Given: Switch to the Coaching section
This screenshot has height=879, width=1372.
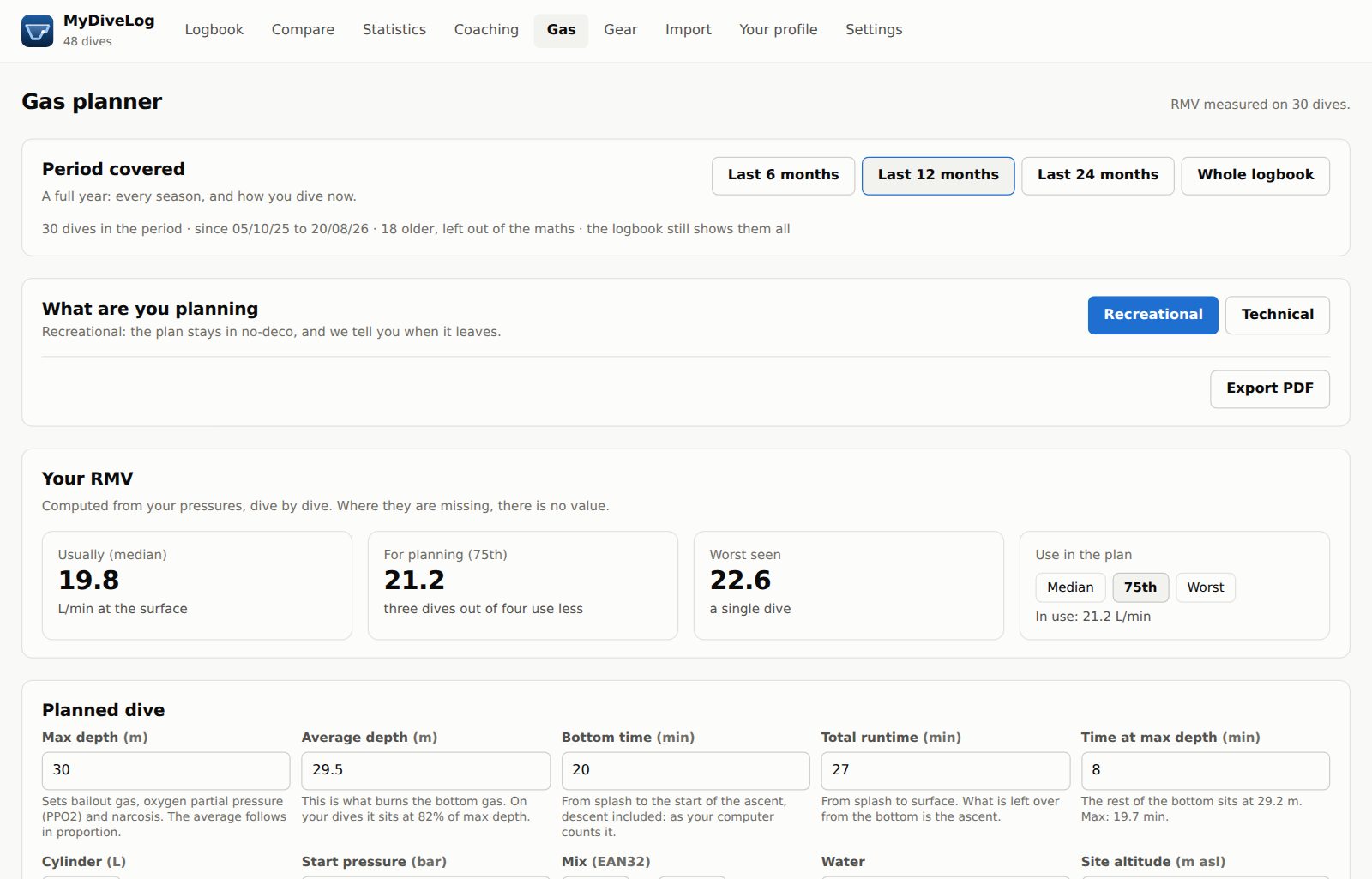Looking at the screenshot, I should [x=486, y=30].
